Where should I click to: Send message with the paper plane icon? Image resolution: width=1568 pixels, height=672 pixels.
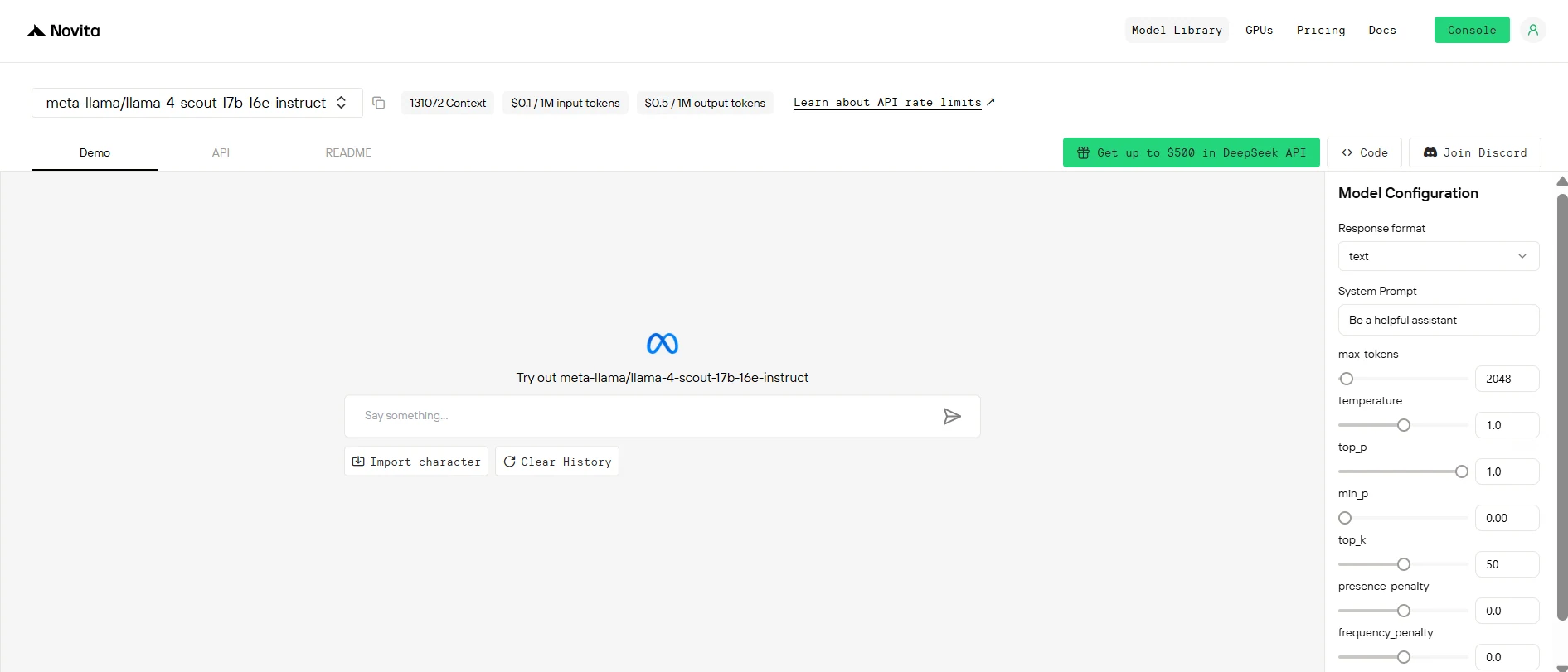[952, 416]
